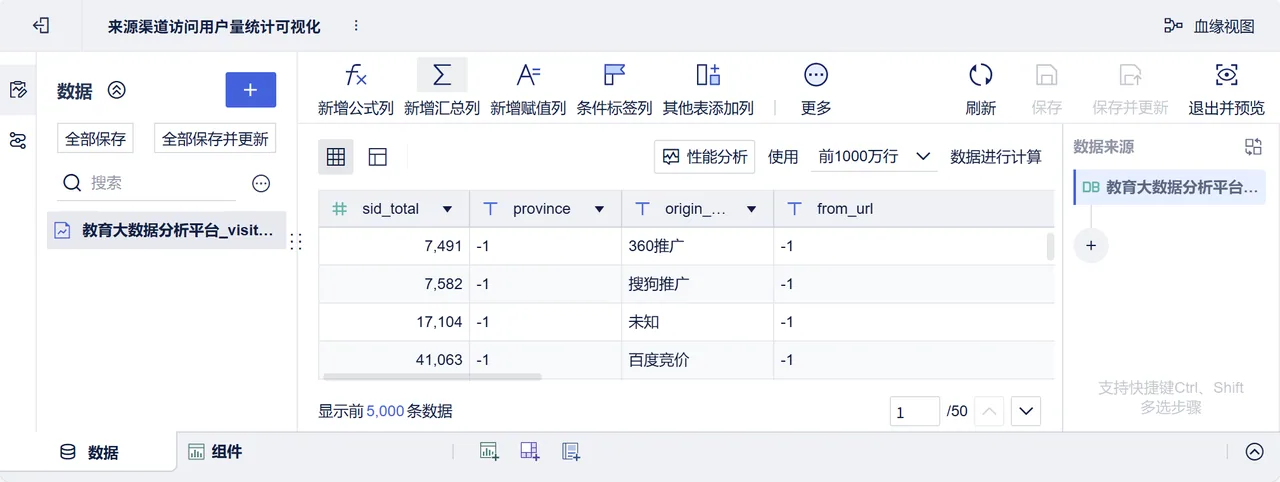Image resolution: width=1280 pixels, height=482 pixels.
Task: Click the blue plus button to add data
Action: tap(251, 90)
